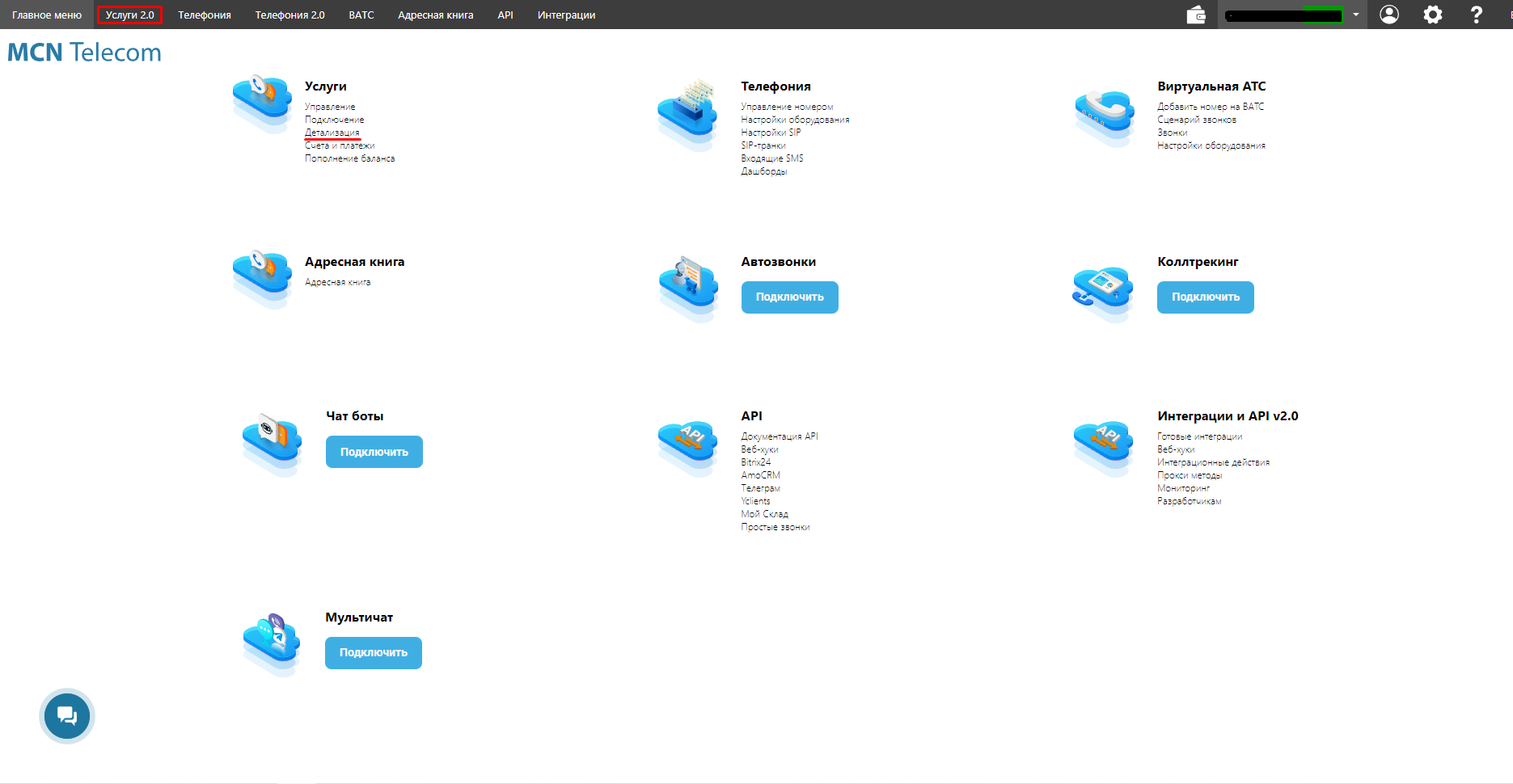Click the Виртуальная АТС cloud icon
The width and height of the screenshot is (1513, 784).
[x=1105, y=117]
